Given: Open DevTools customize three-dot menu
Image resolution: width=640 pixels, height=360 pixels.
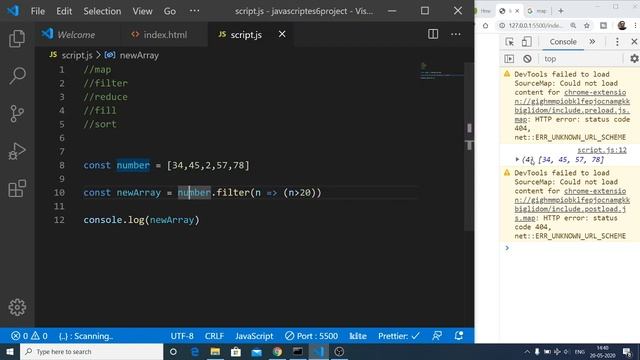Looking at the screenshot, I should 617,42.
